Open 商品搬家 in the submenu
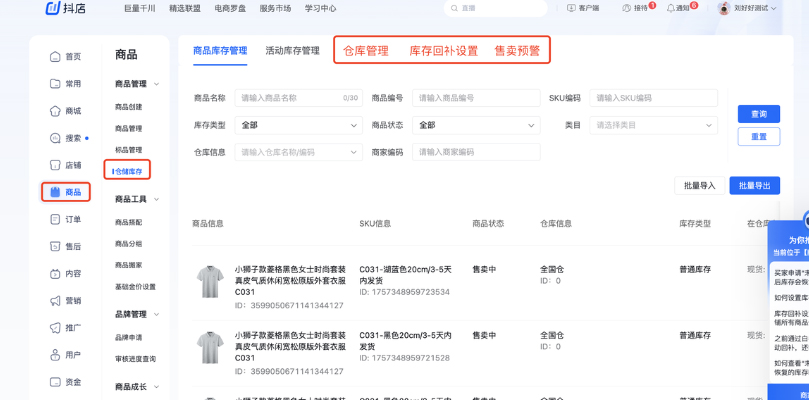Screen dimensions: 809x400 pos(128,265)
